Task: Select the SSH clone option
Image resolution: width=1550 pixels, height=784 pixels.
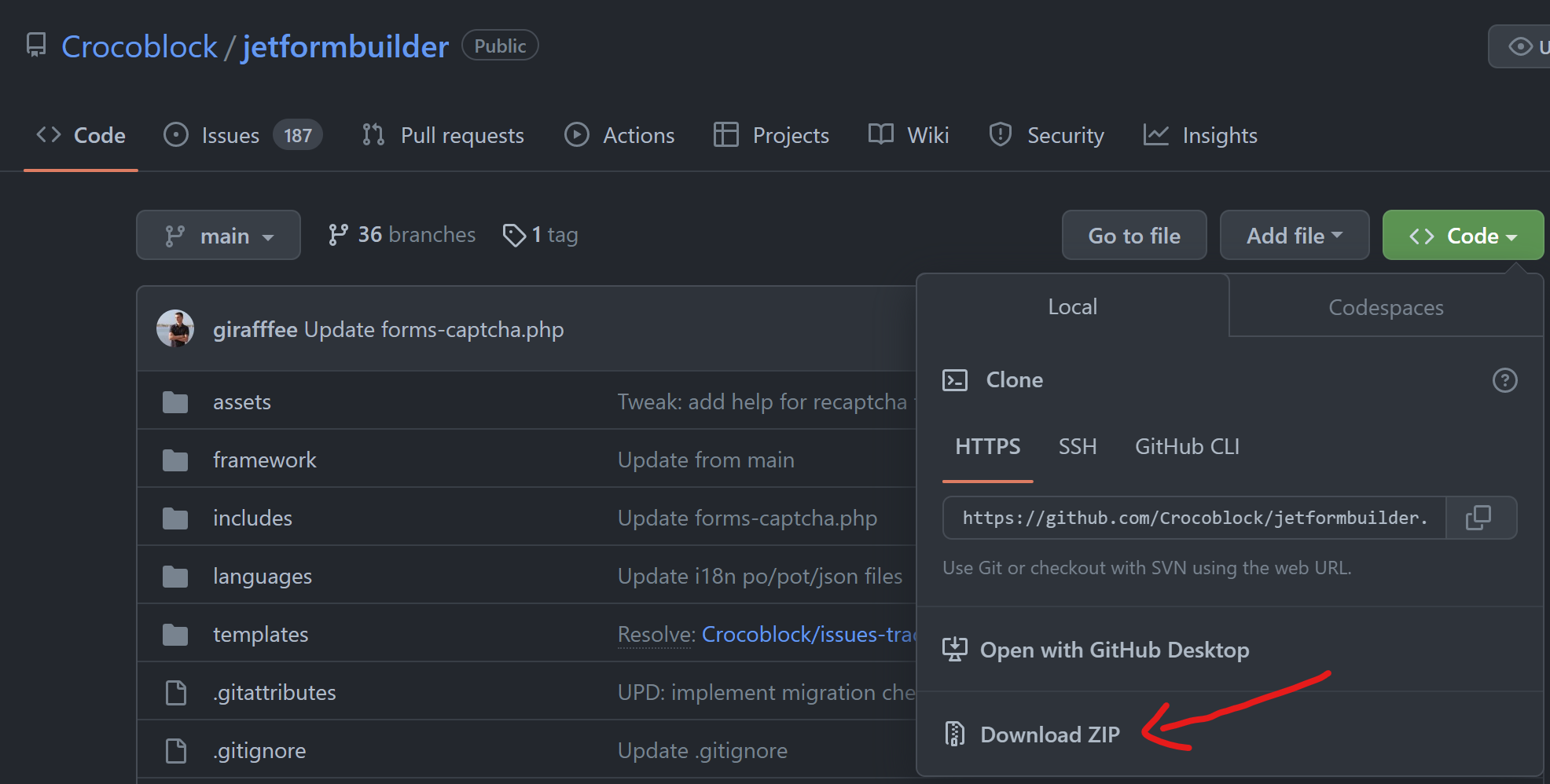Action: pos(1077,446)
